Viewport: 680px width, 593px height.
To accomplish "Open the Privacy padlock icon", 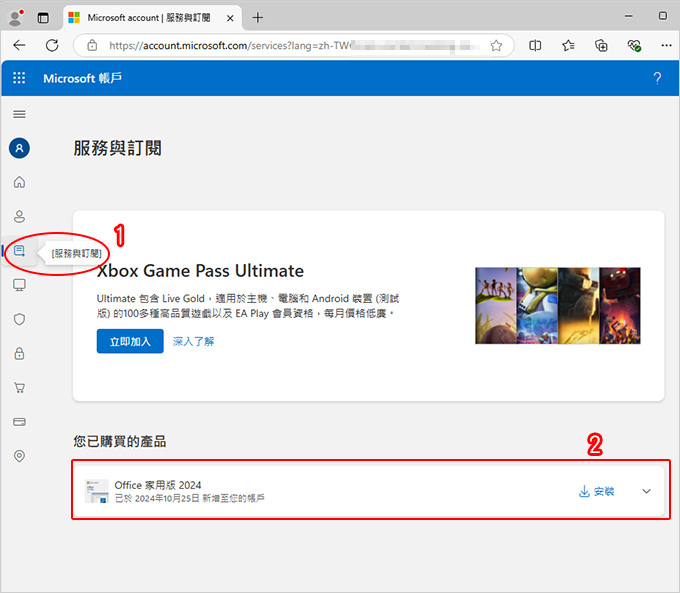I will (19, 353).
